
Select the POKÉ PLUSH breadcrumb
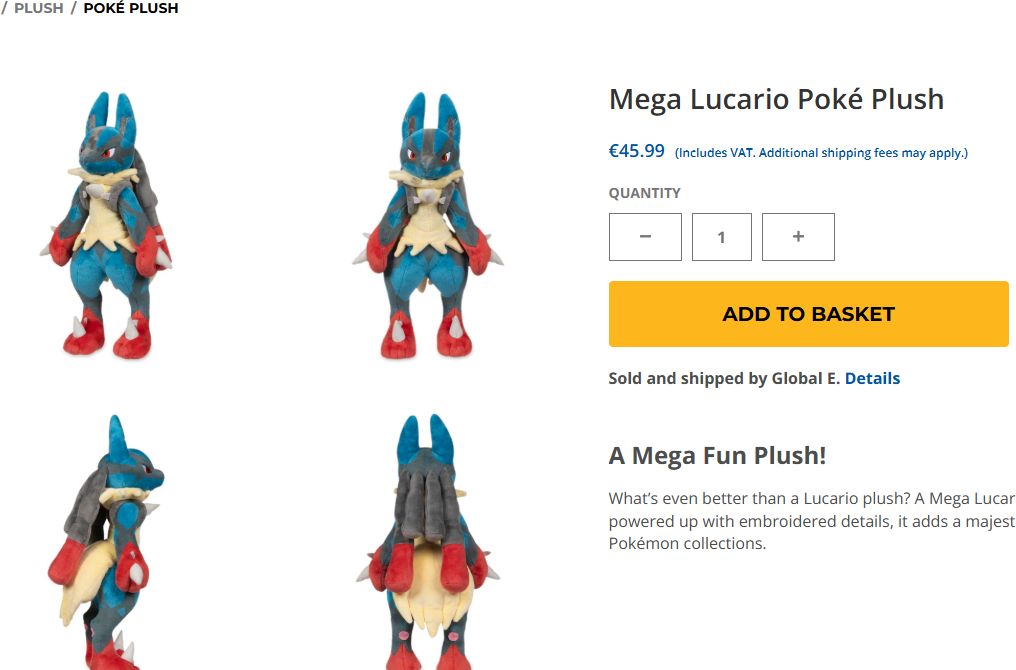pyautogui.click(x=131, y=8)
